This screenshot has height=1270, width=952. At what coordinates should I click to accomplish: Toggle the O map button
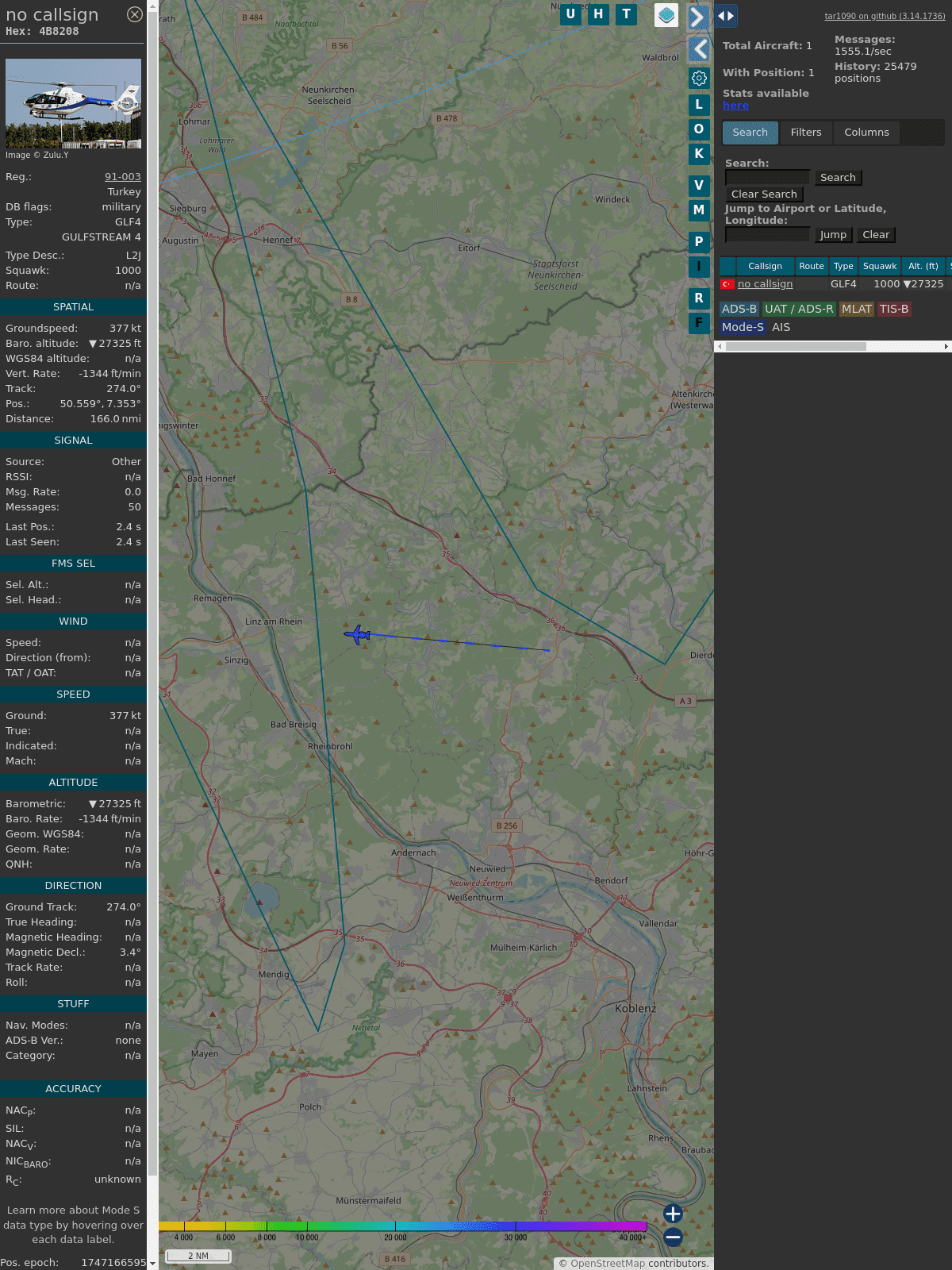pos(699,129)
